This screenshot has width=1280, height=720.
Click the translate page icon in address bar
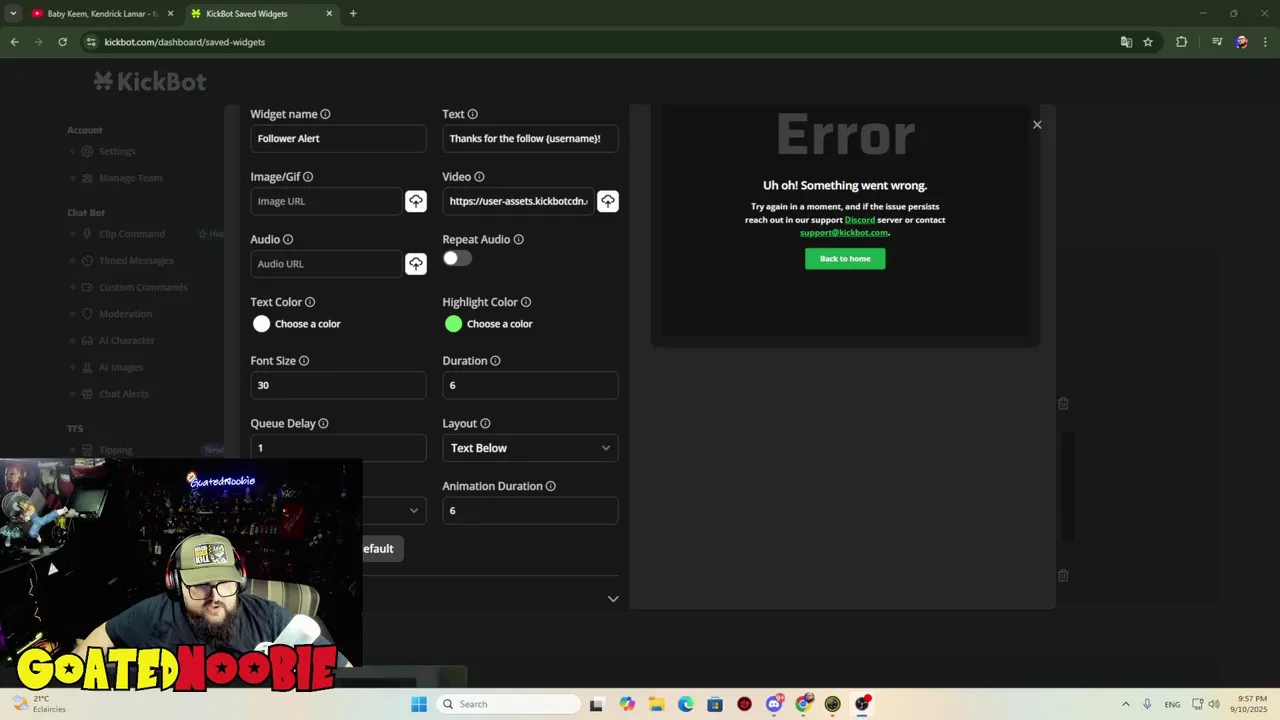click(x=1126, y=42)
